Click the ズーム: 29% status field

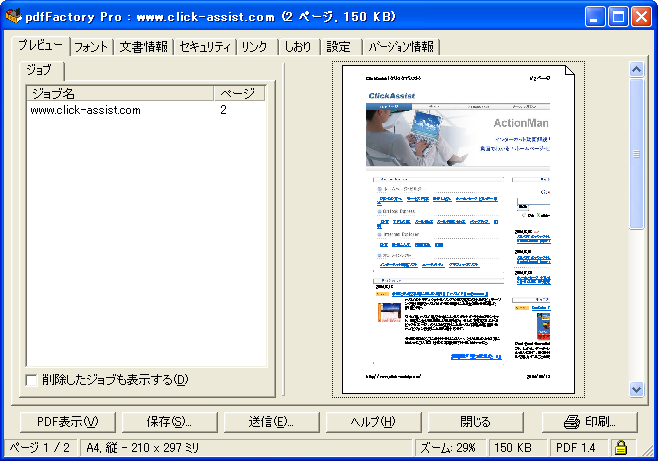(450, 448)
